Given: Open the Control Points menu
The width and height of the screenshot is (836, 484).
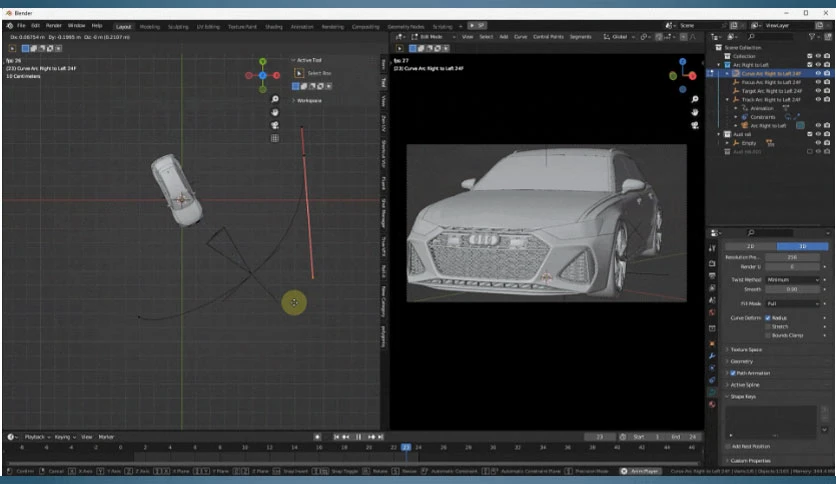Looking at the screenshot, I should (548, 37).
